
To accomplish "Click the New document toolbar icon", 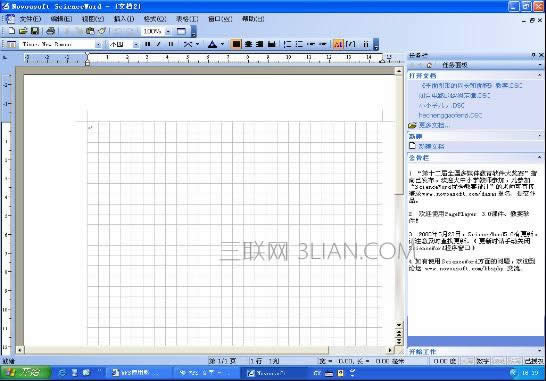I will coord(11,31).
